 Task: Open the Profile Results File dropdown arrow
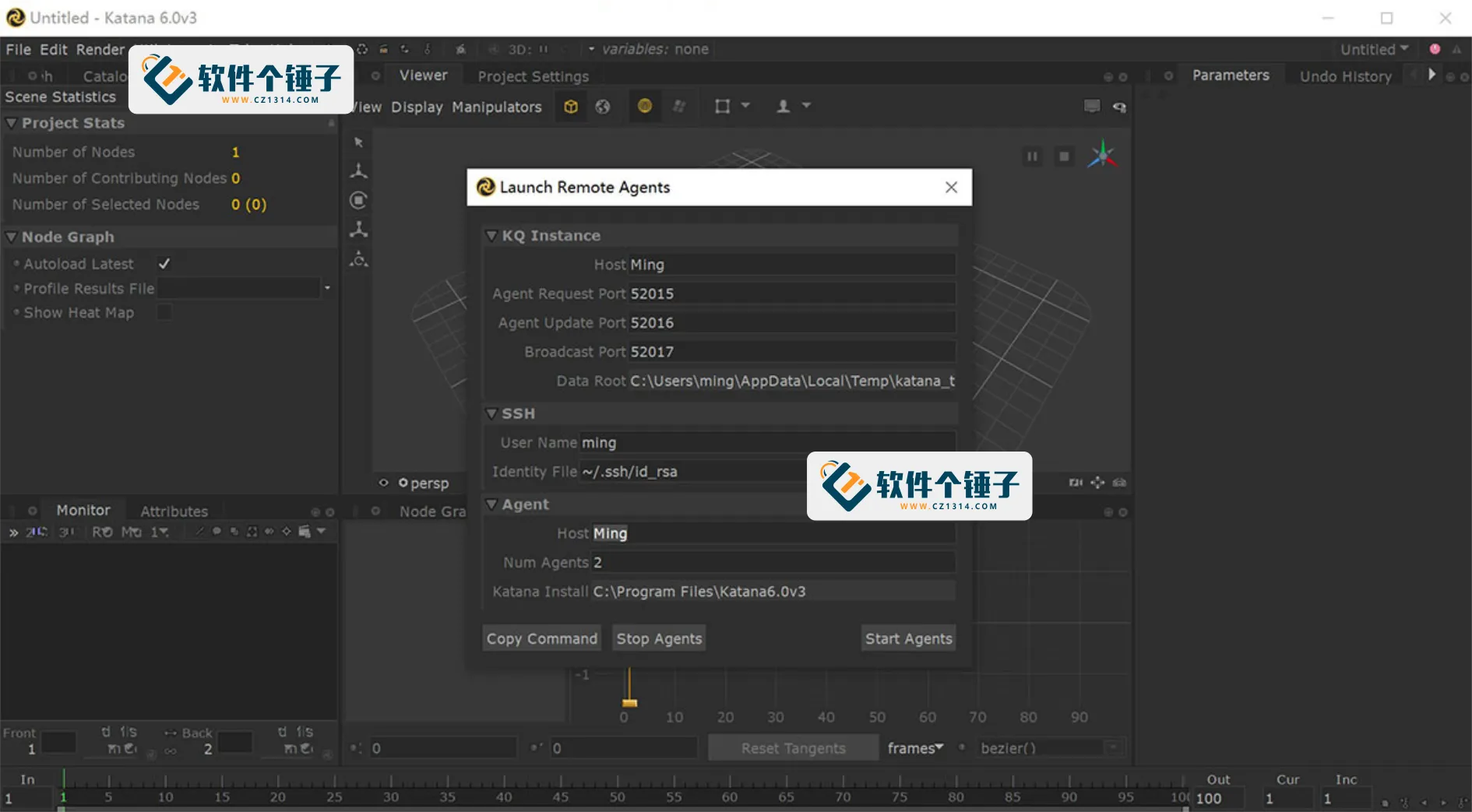(327, 288)
